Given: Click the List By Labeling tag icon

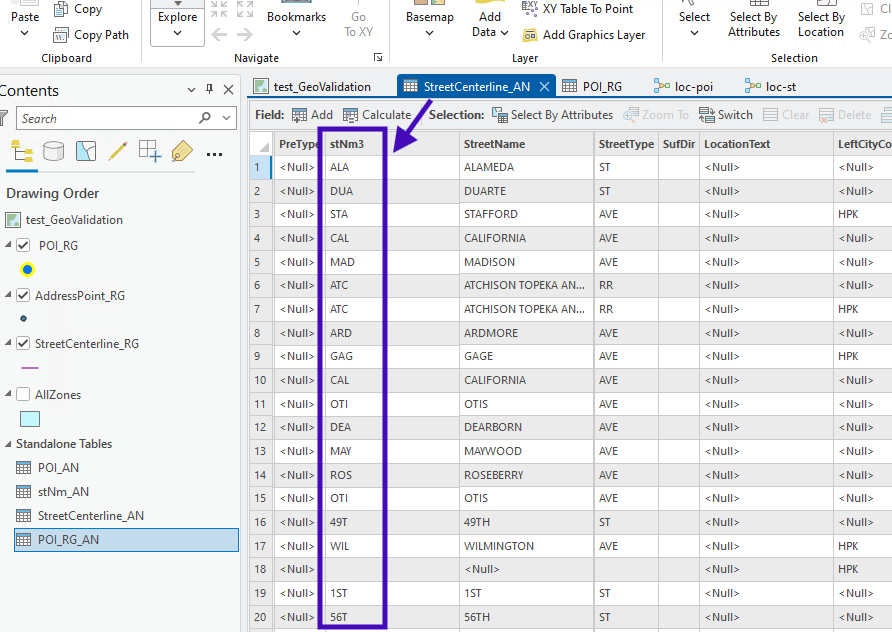Looking at the screenshot, I should point(181,151).
